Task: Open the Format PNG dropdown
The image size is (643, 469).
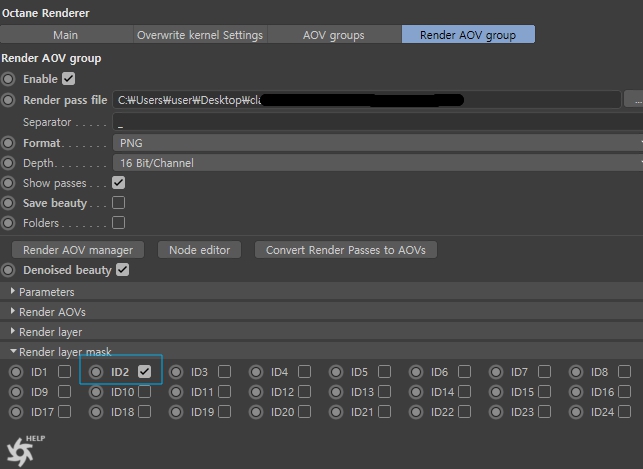Action: [x=378, y=143]
